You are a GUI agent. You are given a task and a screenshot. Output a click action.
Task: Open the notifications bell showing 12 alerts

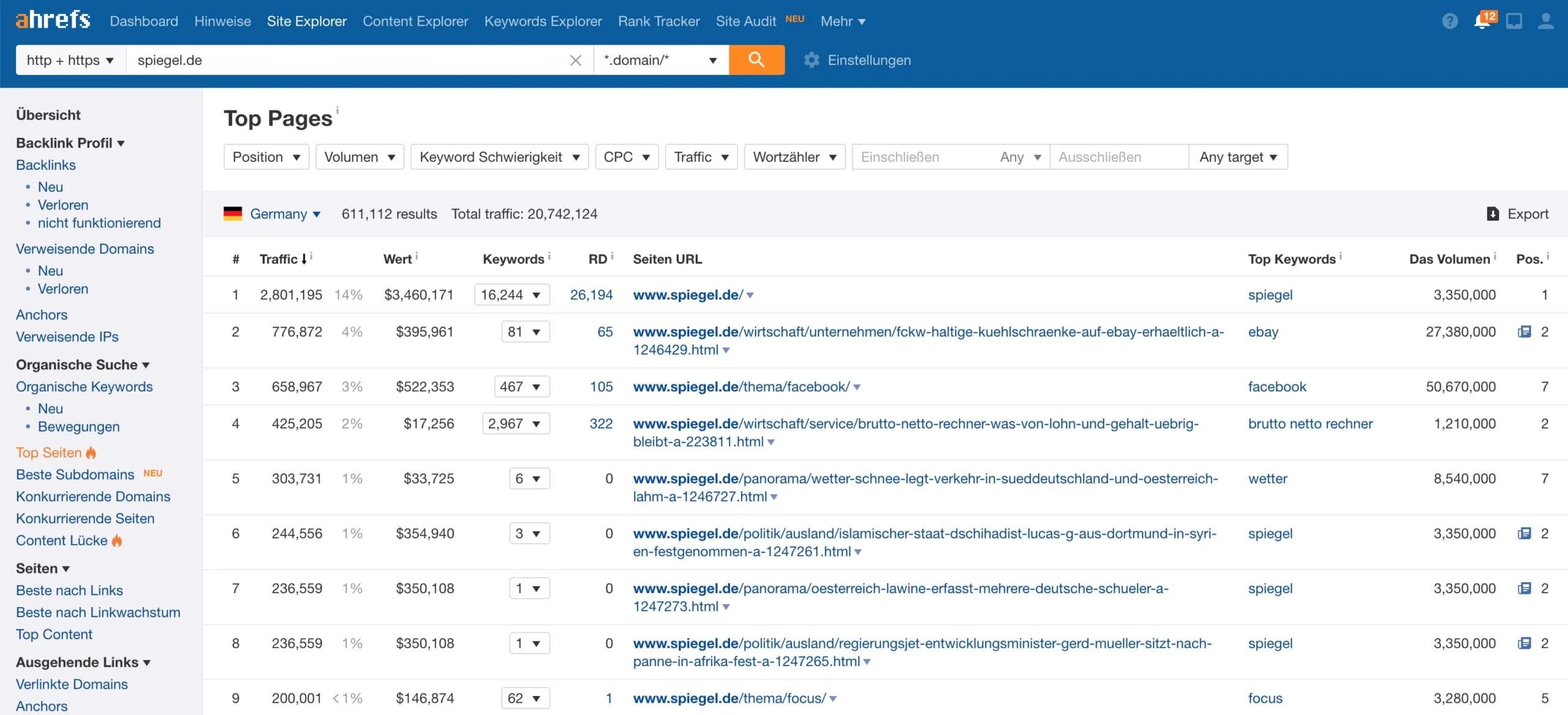1483,21
